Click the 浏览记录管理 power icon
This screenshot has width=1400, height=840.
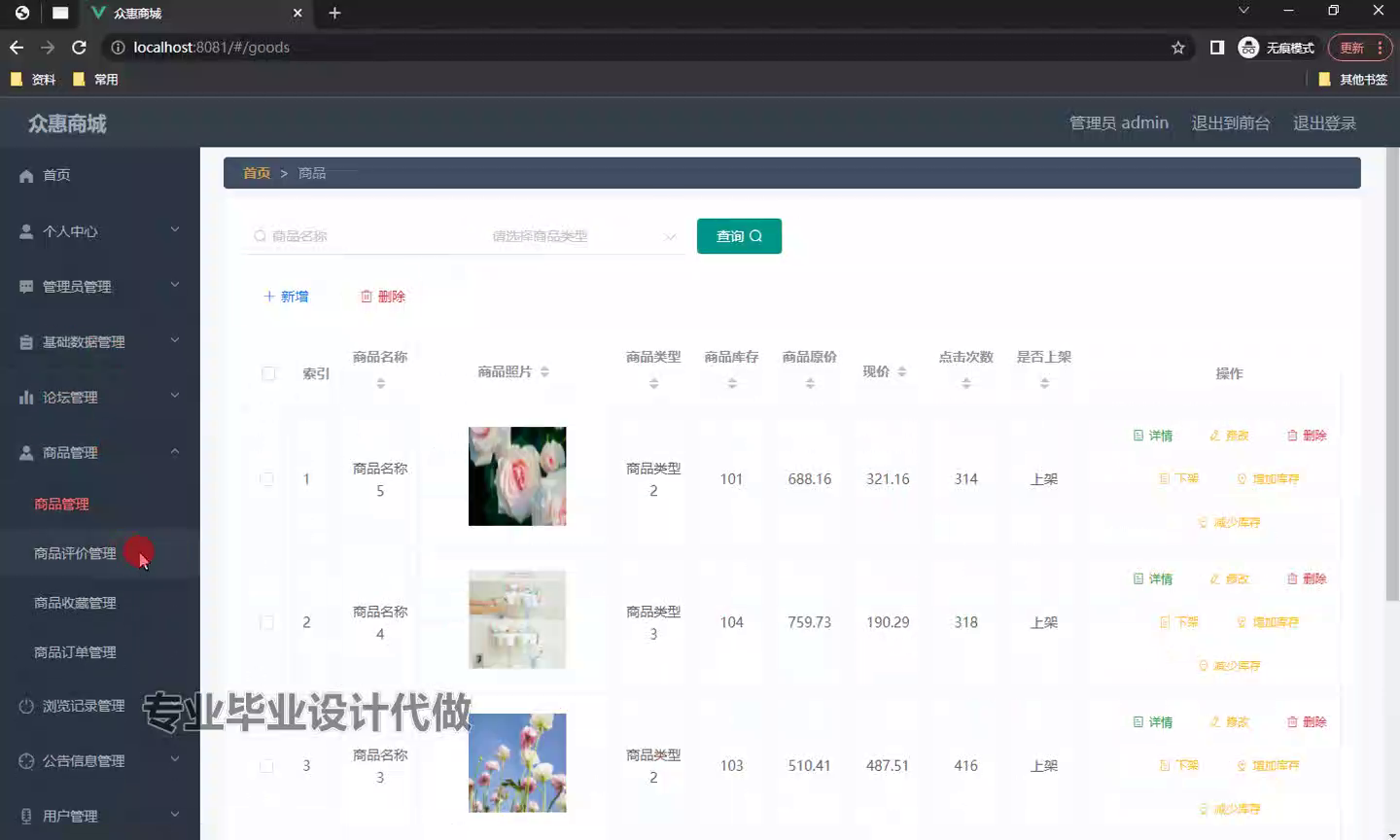click(x=26, y=706)
